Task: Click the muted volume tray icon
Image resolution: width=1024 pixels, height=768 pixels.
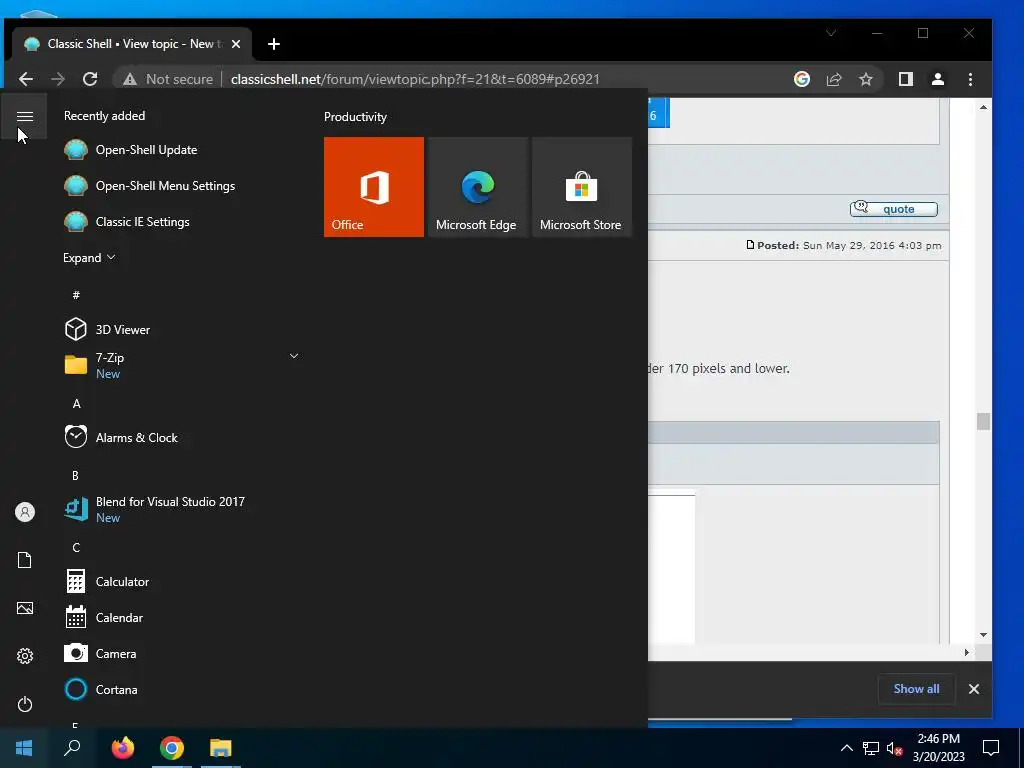Action: 893,748
